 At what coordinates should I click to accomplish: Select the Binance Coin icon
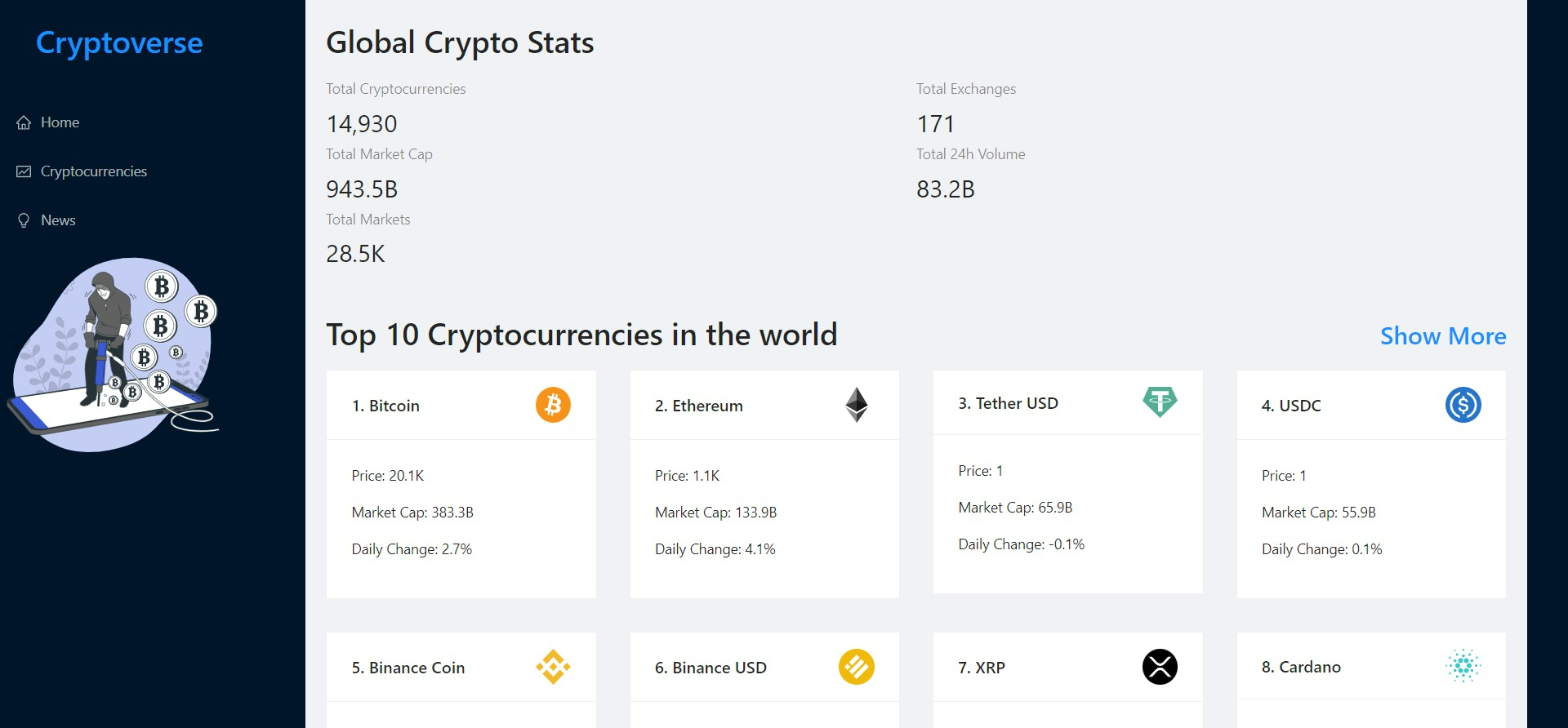click(553, 667)
